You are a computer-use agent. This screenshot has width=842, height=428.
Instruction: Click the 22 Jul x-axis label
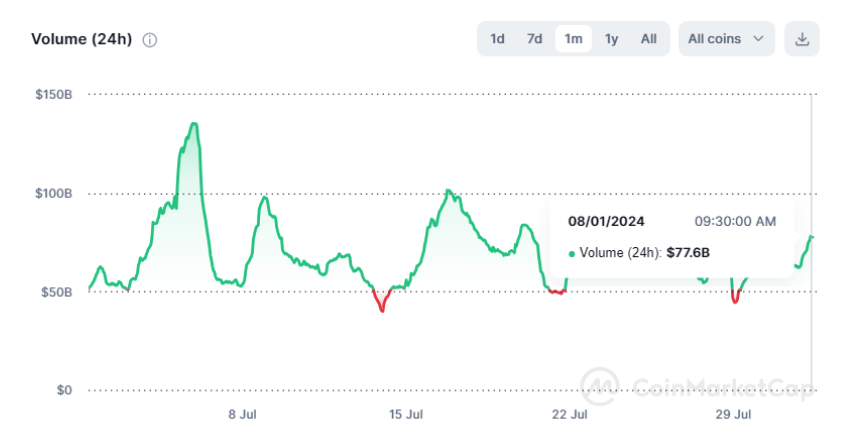pyautogui.click(x=570, y=413)
